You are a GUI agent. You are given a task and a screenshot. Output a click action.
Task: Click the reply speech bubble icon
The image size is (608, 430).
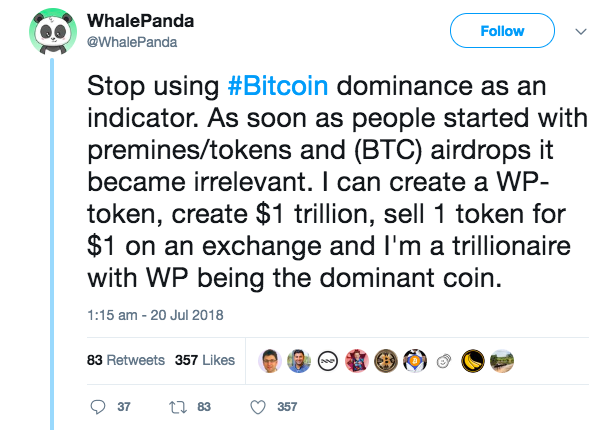click(x=97, y=407)
